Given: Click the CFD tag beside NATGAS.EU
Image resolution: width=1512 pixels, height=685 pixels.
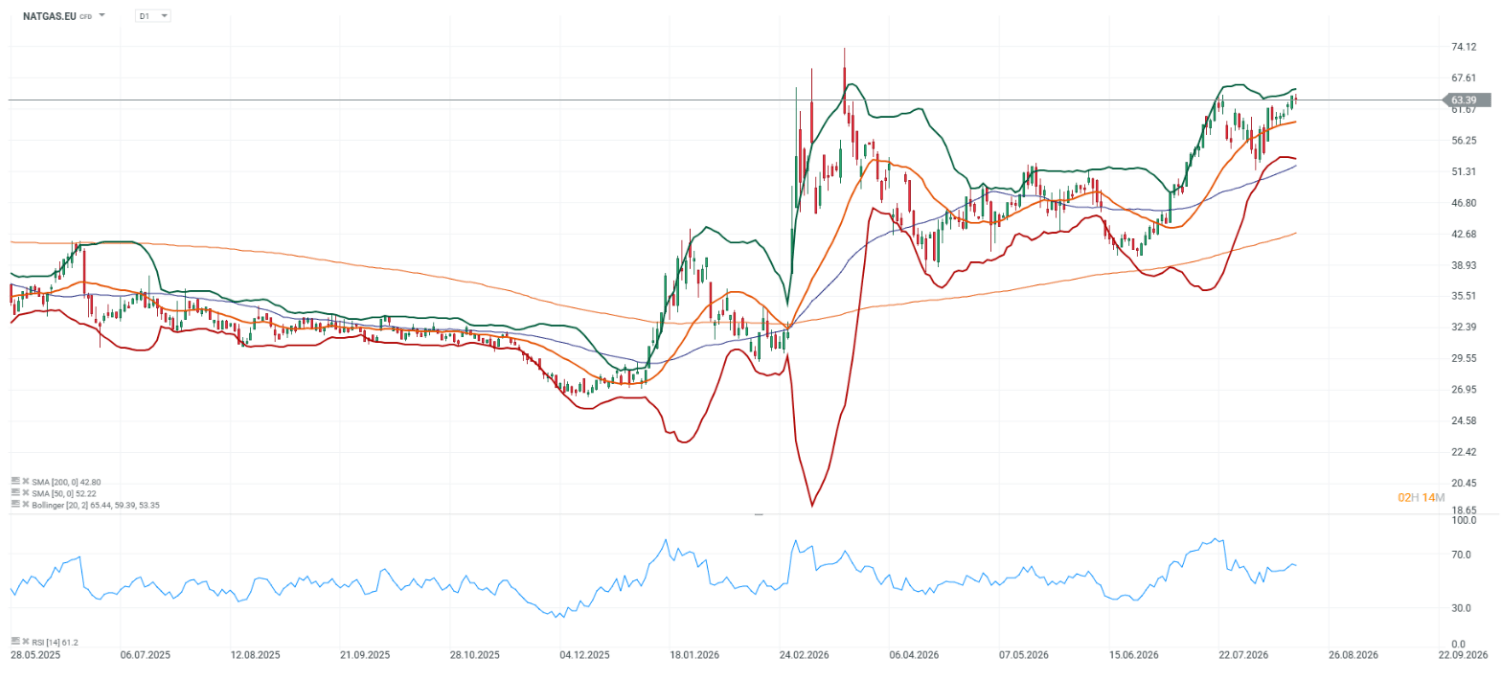Looking at the screenshot, I should (x=86, y=17).
